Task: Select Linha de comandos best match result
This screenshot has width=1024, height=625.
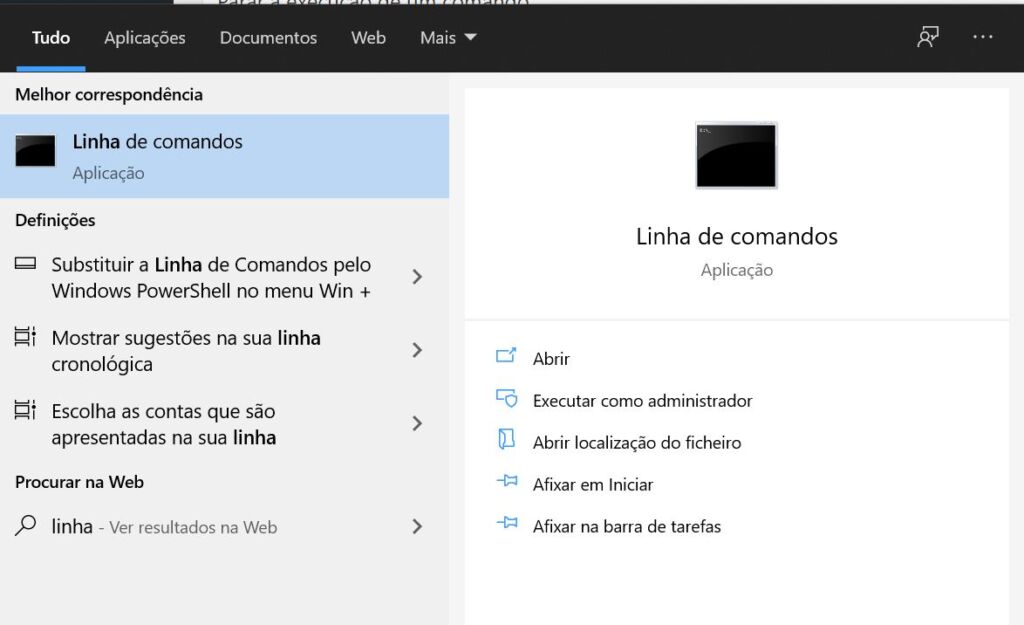Action: click(x=224, y=156)
